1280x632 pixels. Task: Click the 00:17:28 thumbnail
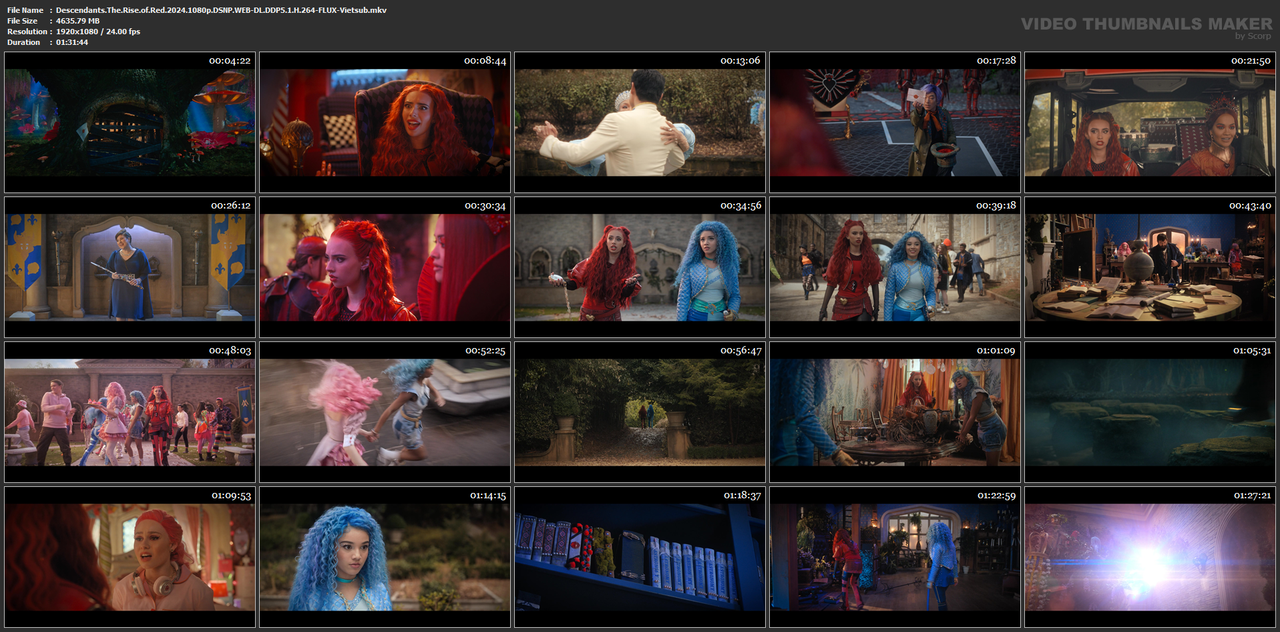tap(895, 122)
